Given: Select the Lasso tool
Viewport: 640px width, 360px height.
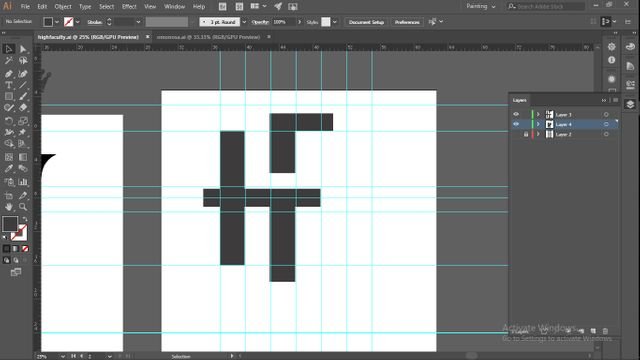Looking at the screenshot, I should (23, 61).
